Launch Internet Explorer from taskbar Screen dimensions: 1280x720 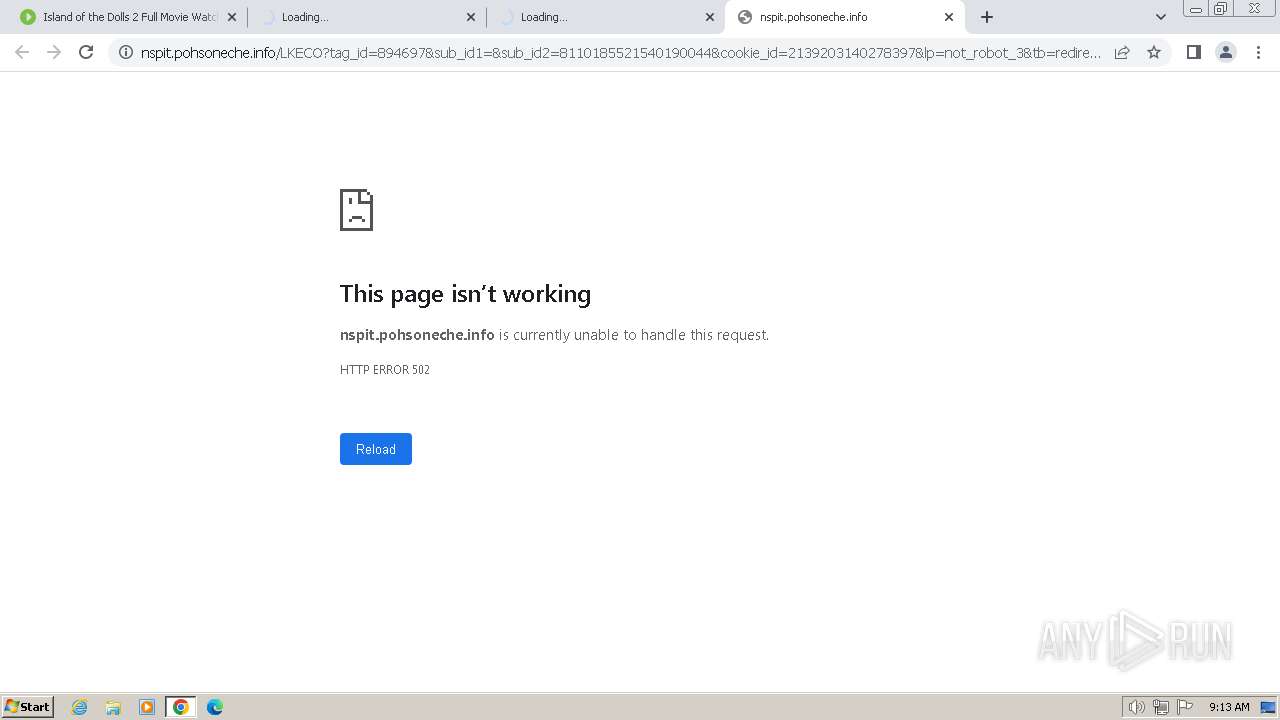[x=80, y=707]
